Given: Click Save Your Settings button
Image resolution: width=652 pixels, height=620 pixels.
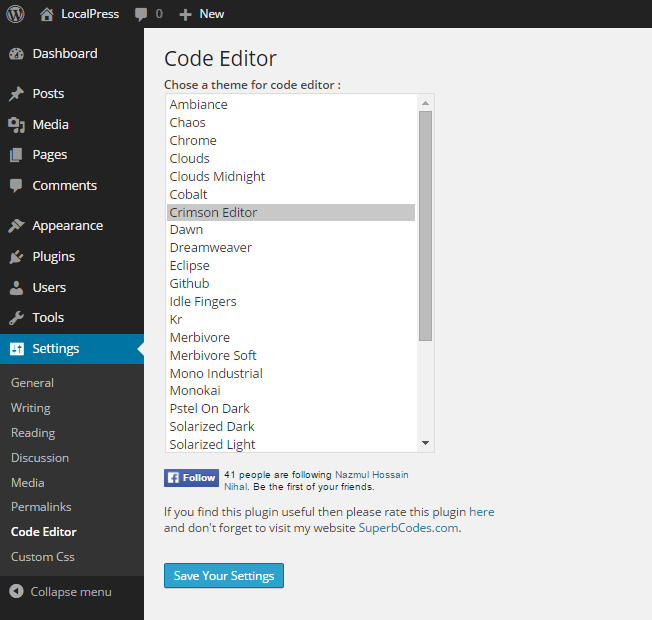Looking at the screenshot, I should tap(224, 576).
